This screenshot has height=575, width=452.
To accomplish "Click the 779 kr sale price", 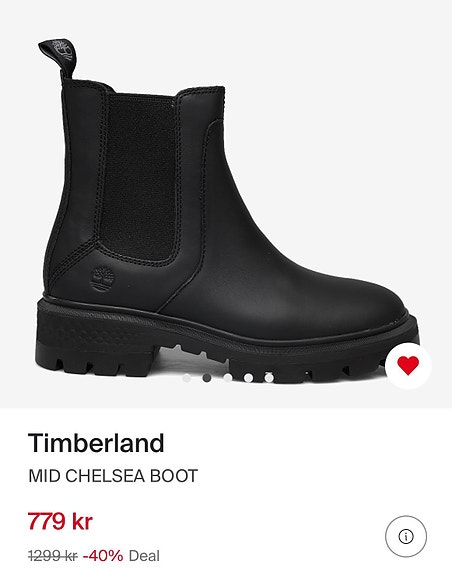I will (x=60, y=521).
